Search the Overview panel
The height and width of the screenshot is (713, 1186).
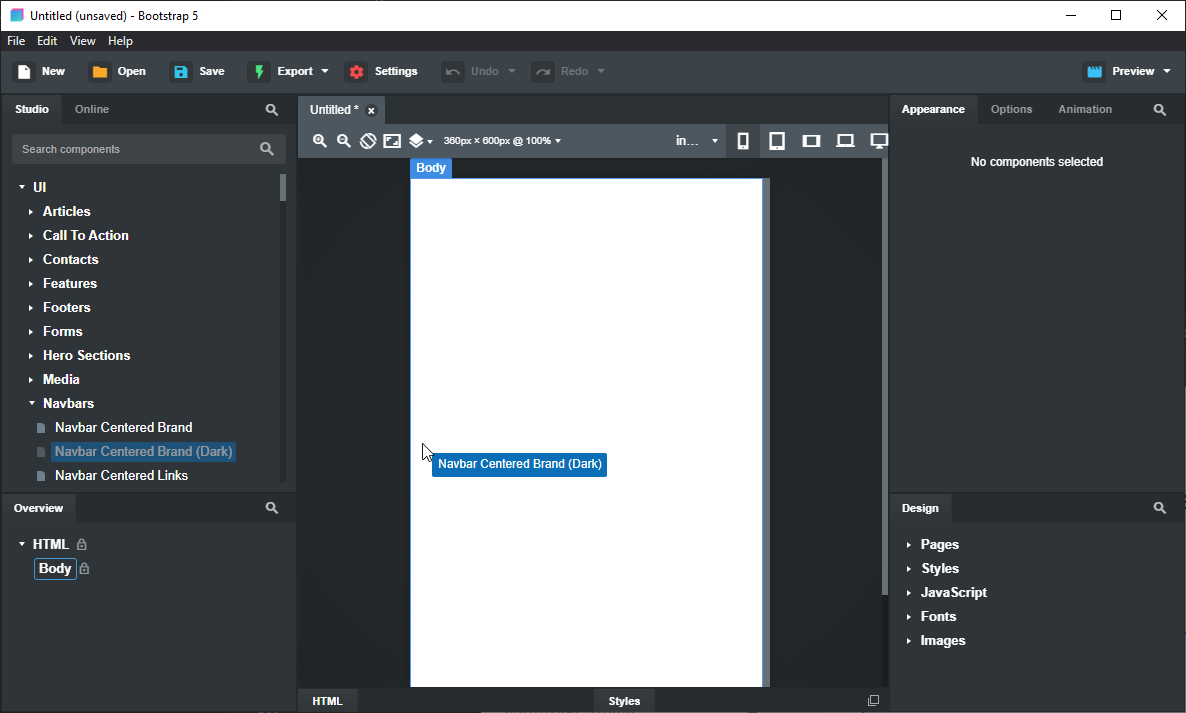tap(272, 508)
